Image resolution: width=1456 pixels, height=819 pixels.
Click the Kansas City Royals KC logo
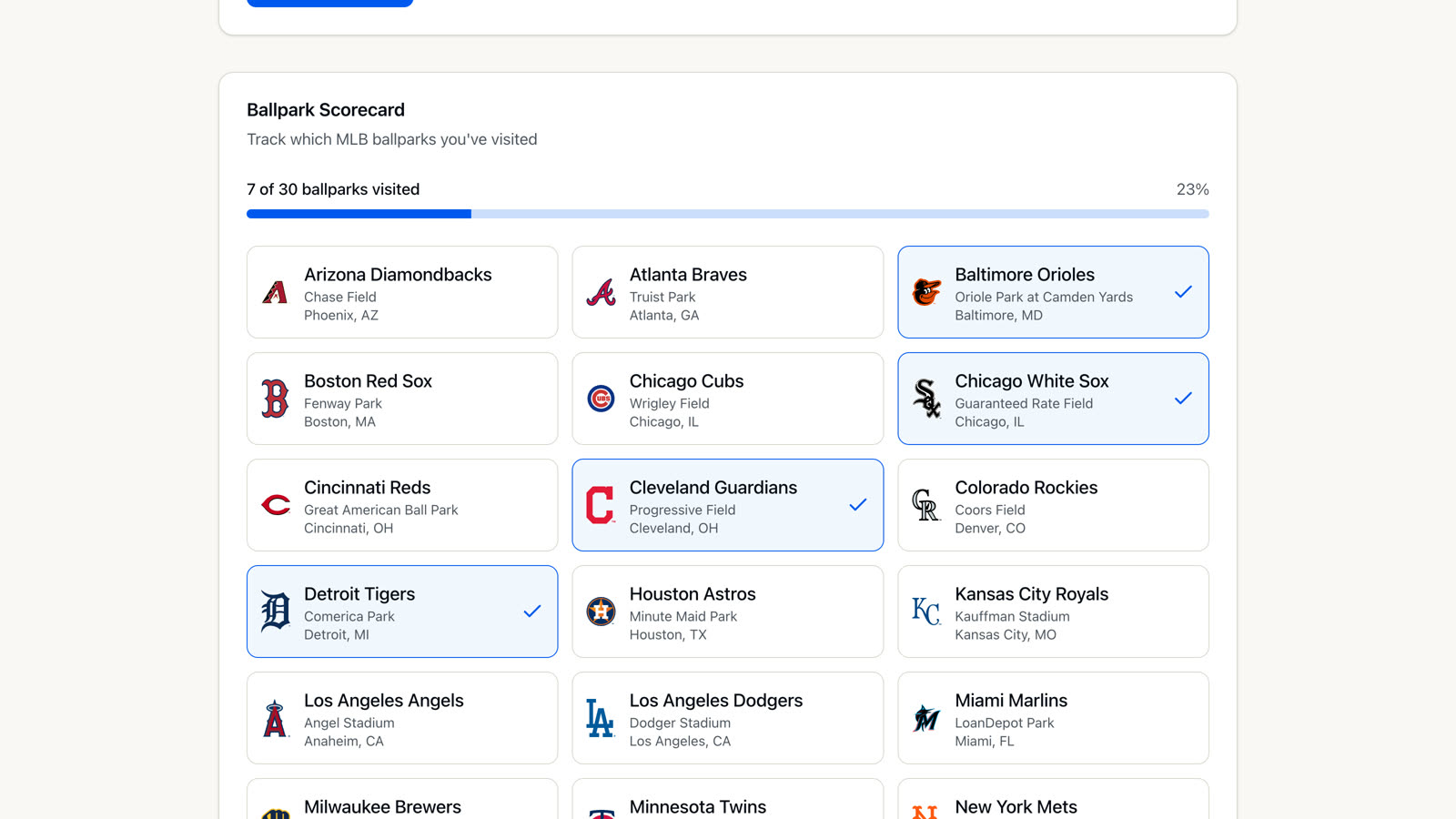[926, 612]
